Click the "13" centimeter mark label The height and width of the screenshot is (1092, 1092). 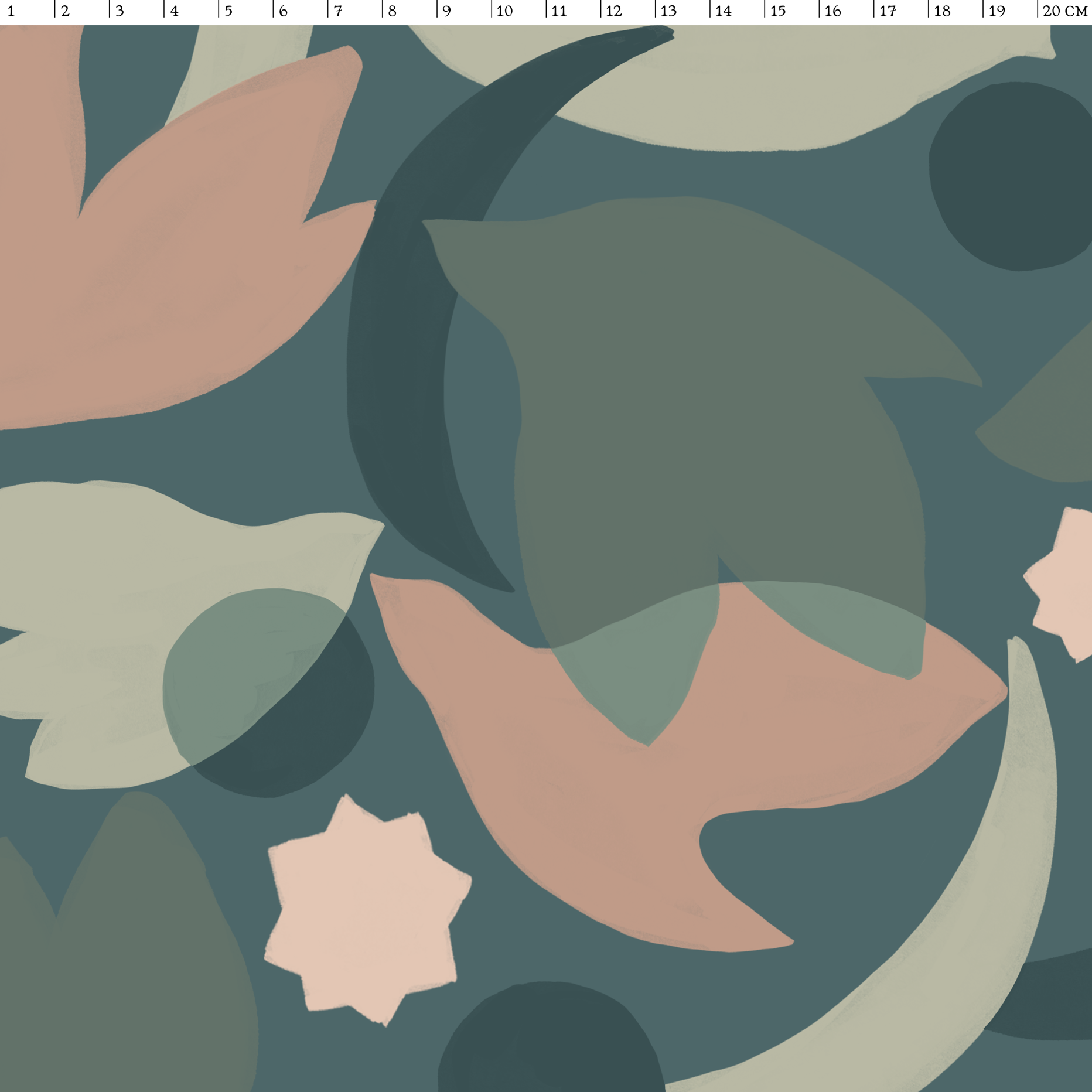(668, 11)
